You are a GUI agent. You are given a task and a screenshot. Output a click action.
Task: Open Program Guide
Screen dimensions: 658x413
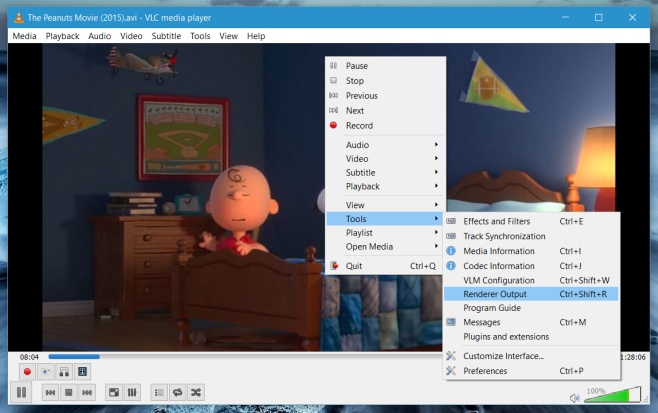click(x=531, y=308)
